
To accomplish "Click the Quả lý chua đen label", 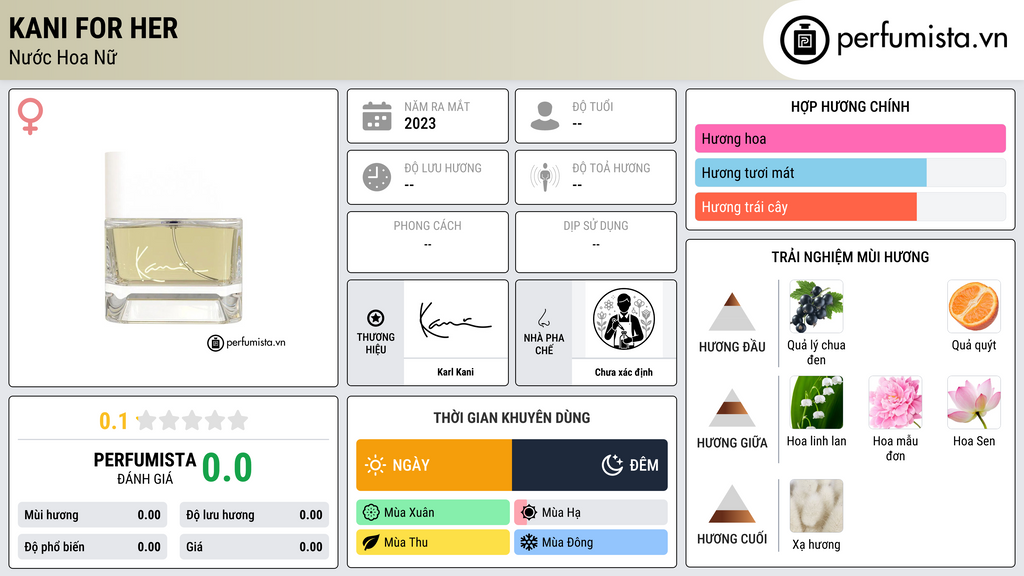I will [x=816, y=352].
